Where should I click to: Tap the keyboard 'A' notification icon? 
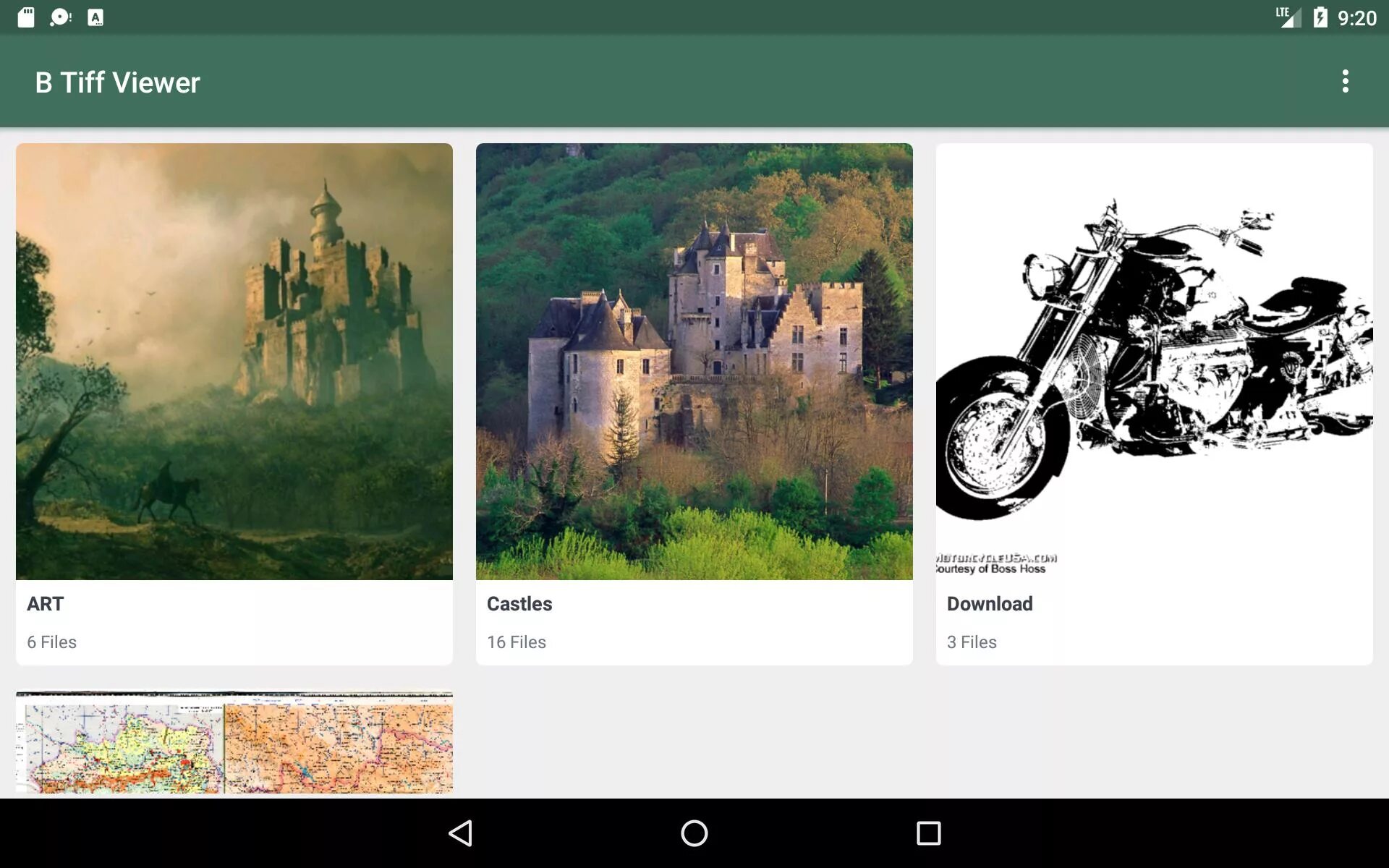pyautogui.click(x=95, y=17)
